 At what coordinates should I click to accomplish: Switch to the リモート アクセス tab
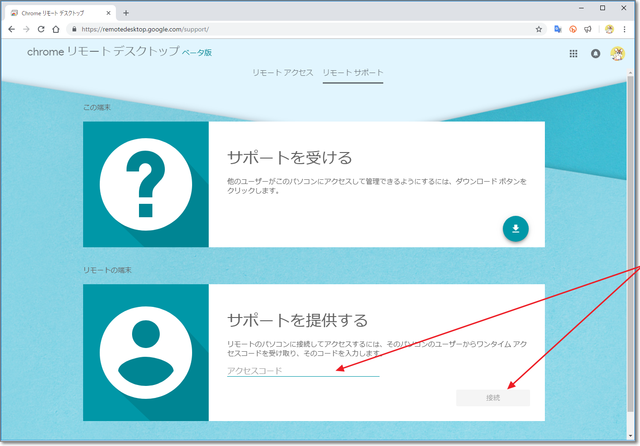point(285,73)
